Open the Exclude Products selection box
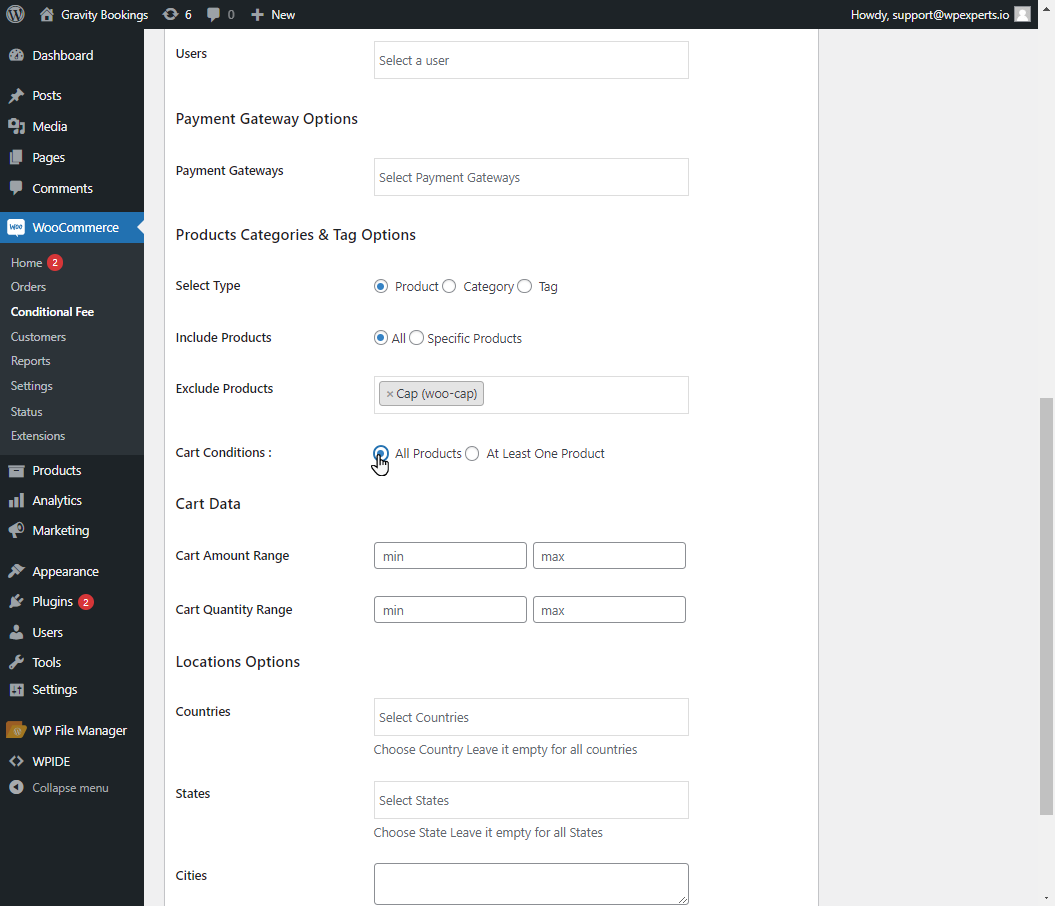 pyautogui.click(x=531, y=395)
